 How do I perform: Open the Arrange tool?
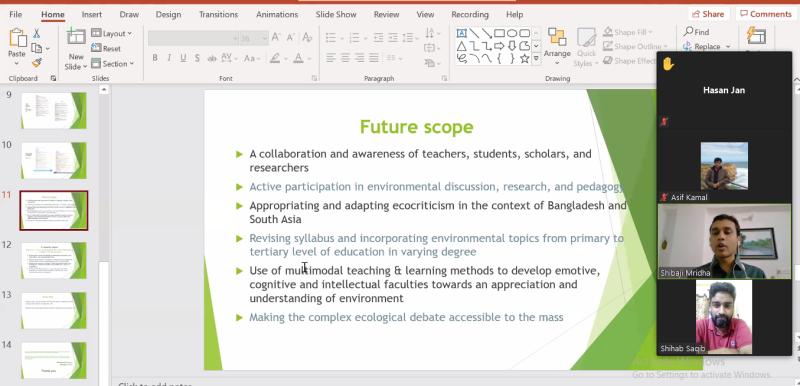click(557, 47)
